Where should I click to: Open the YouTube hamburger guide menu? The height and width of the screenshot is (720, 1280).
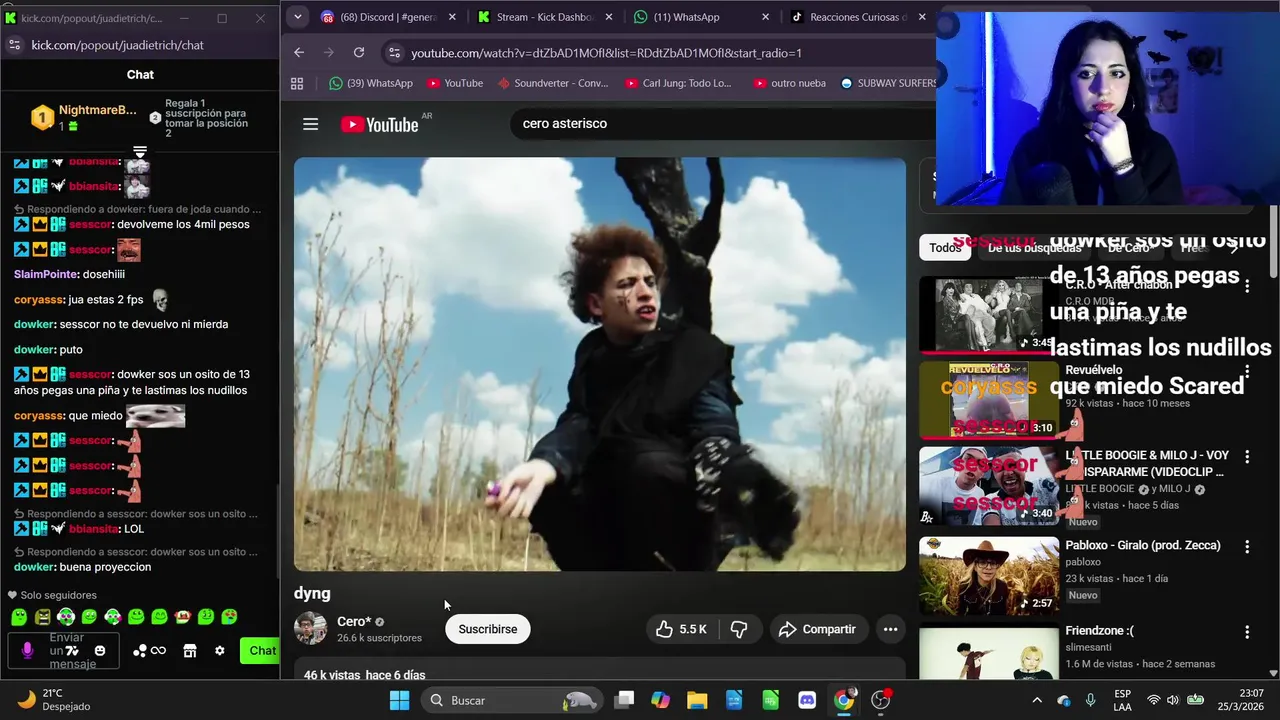coord(310,124)
